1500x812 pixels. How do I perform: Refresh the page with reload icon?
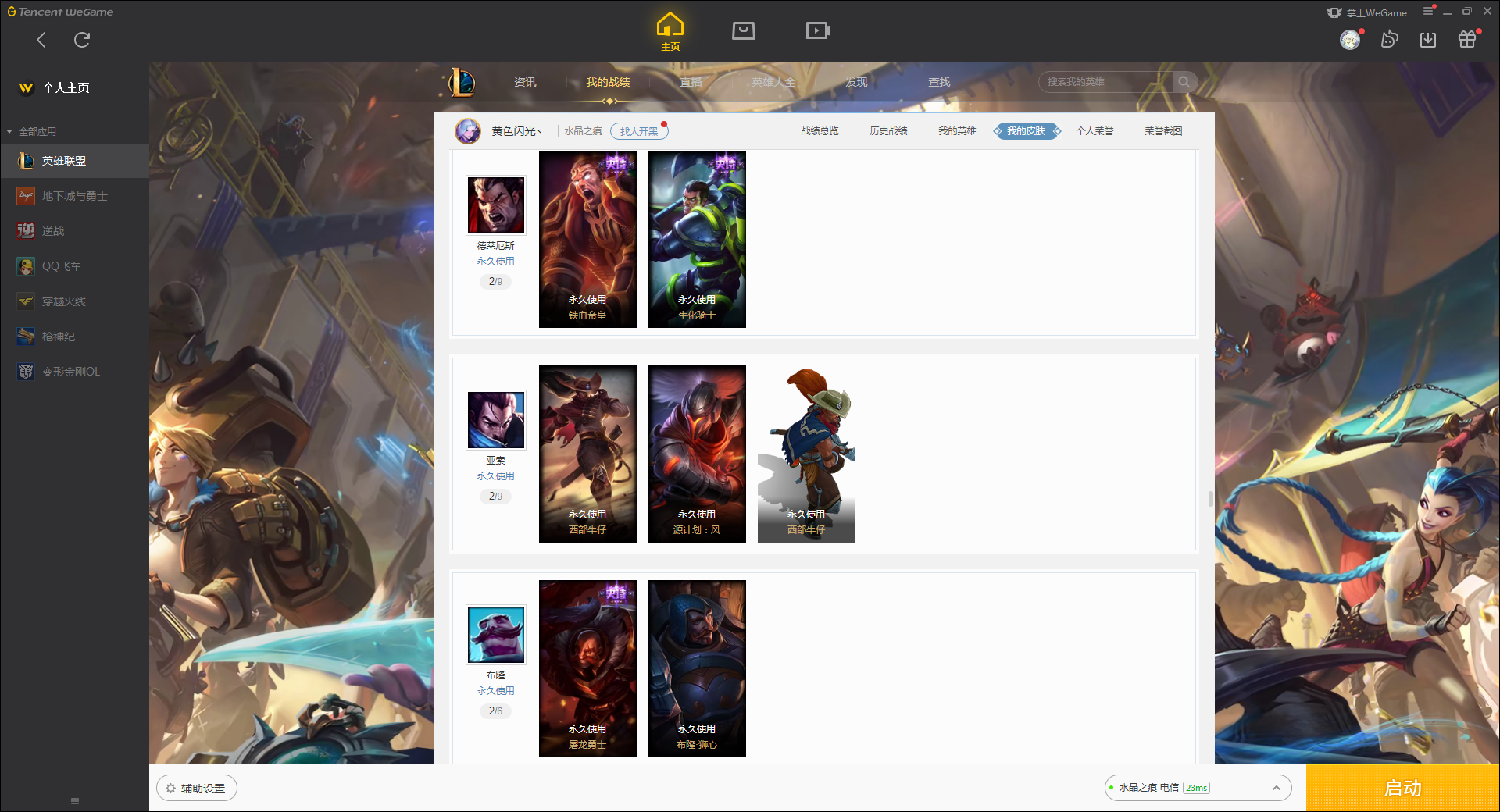click(82, 40)
